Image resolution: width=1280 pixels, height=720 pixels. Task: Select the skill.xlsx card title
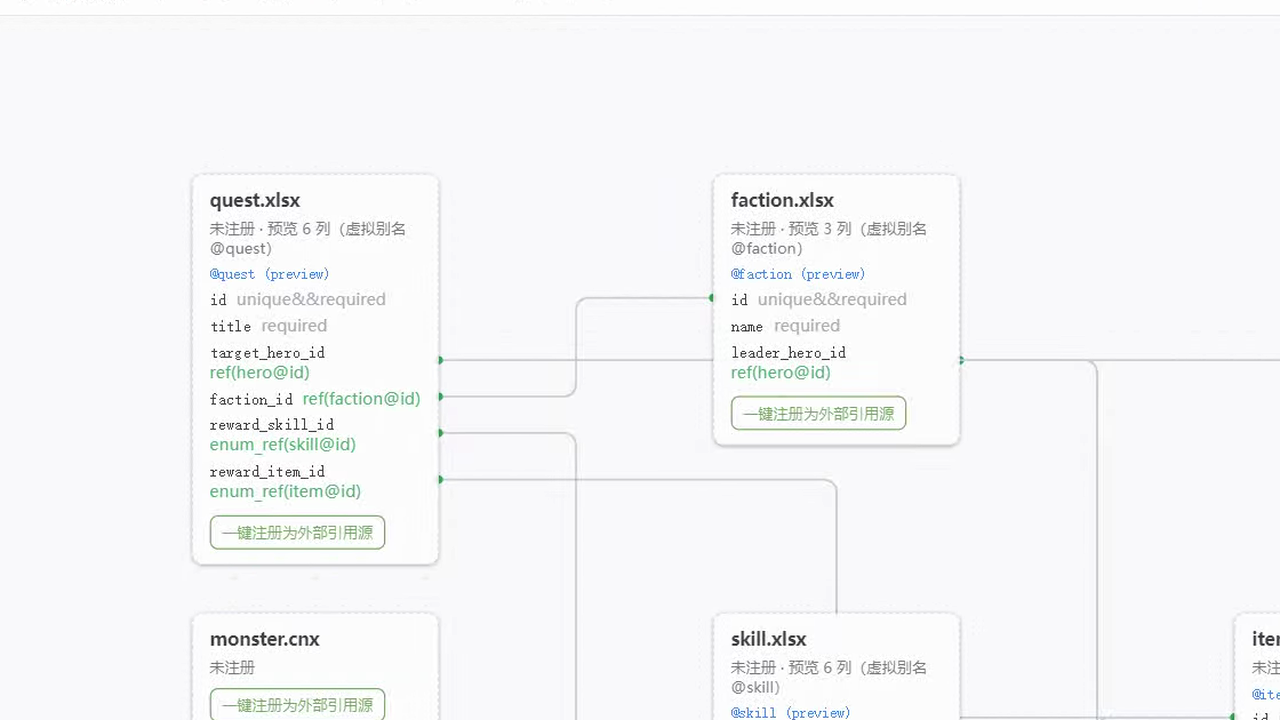point(768,639)
